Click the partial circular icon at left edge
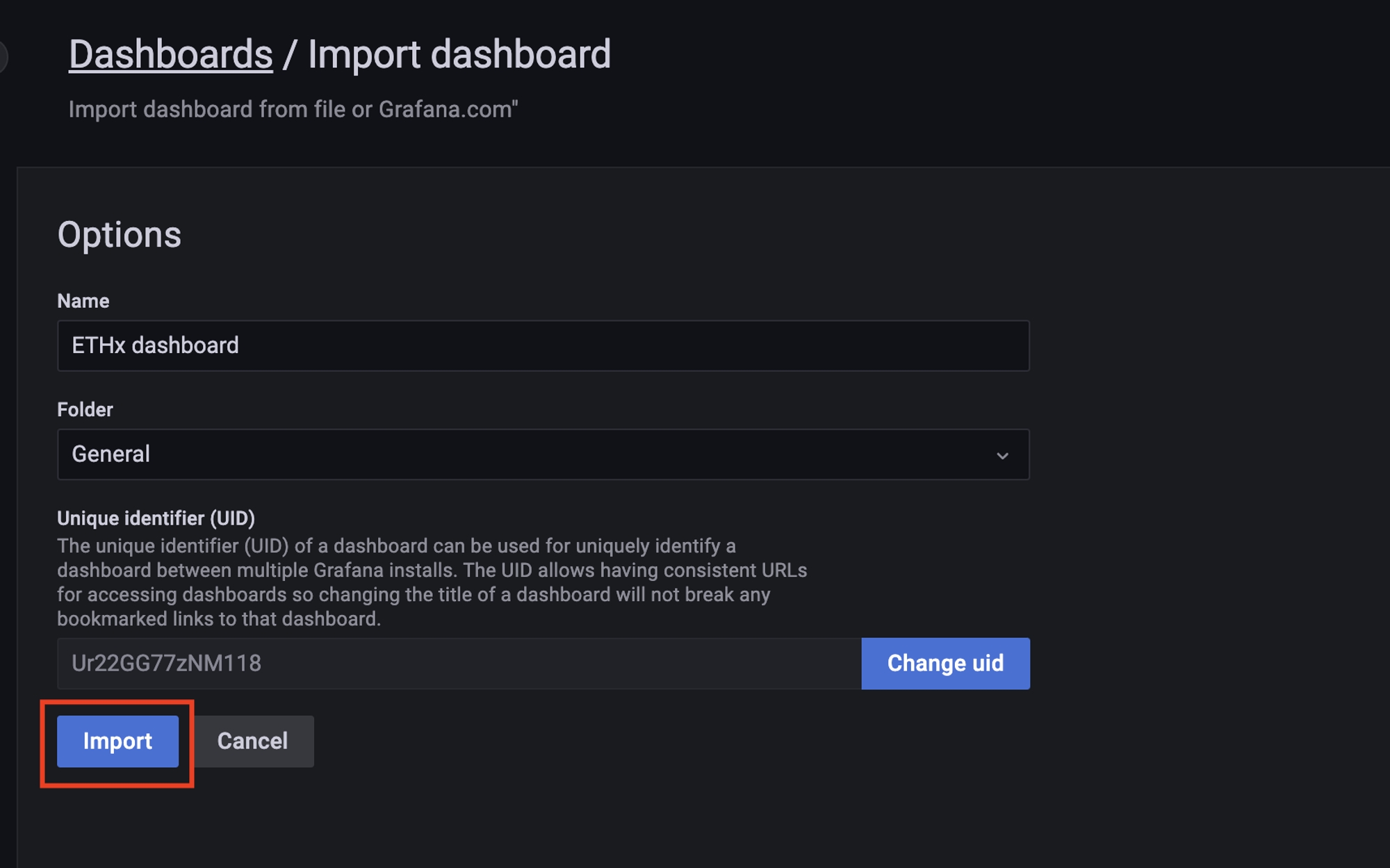 [3, 57]
